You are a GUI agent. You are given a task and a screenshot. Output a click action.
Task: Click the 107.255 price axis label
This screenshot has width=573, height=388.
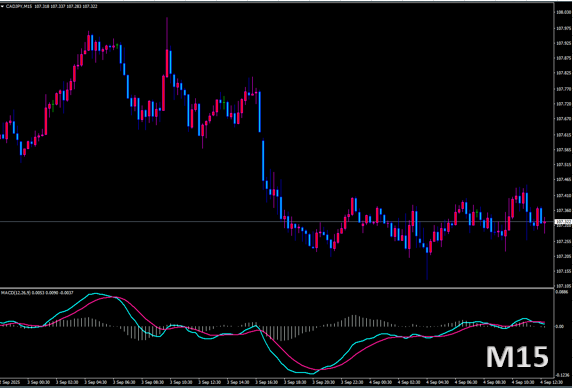[563, 241]
